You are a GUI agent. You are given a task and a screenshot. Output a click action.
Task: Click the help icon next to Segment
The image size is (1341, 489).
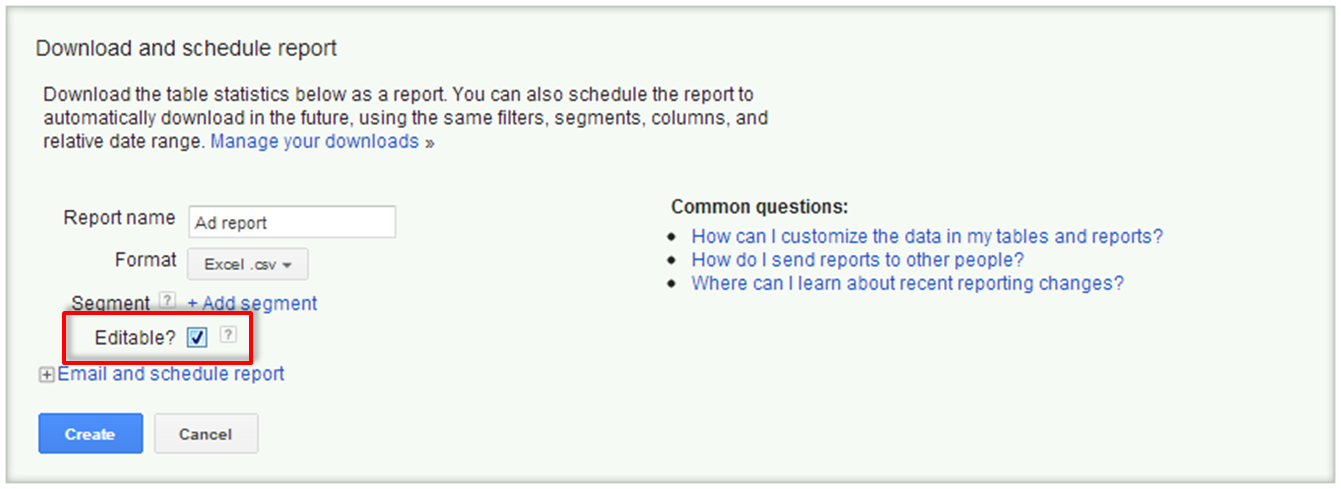coord(168,301)
